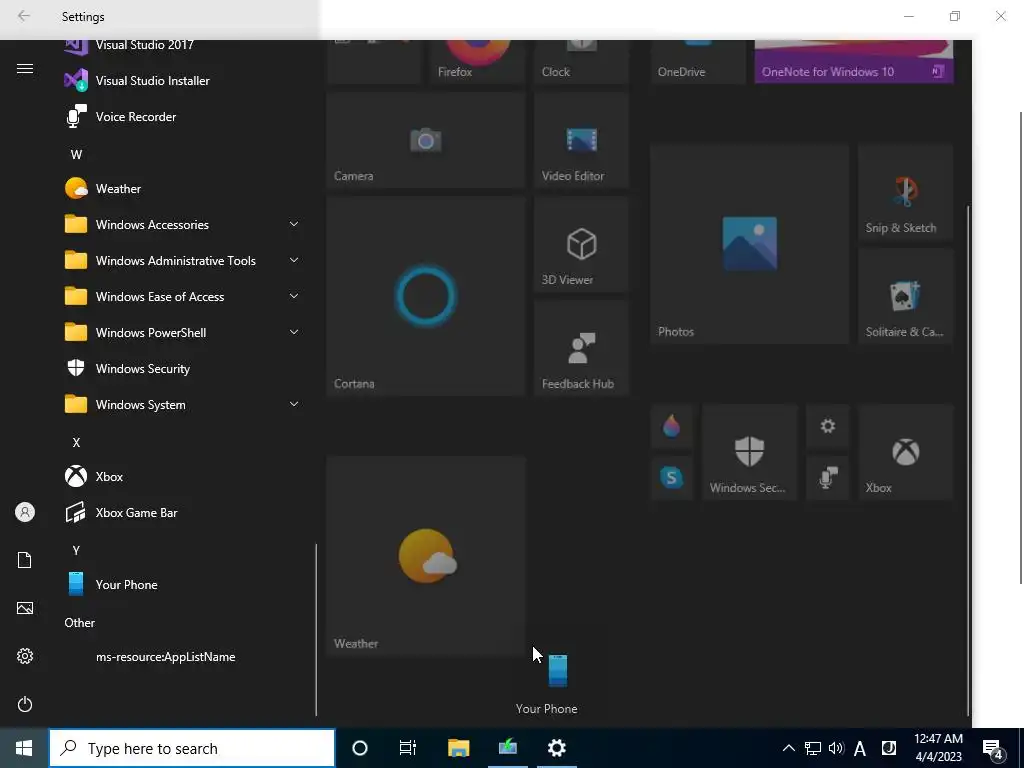1024x768 pixels.
Task: Open the Camera tile
Action: click(x=426, y=140)
